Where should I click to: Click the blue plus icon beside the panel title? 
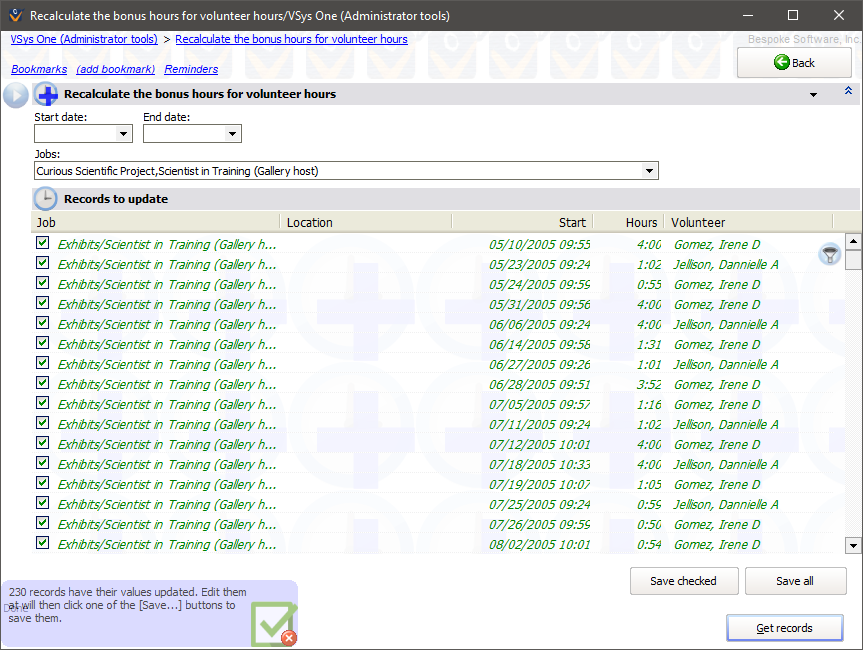[x=46, y=95]
